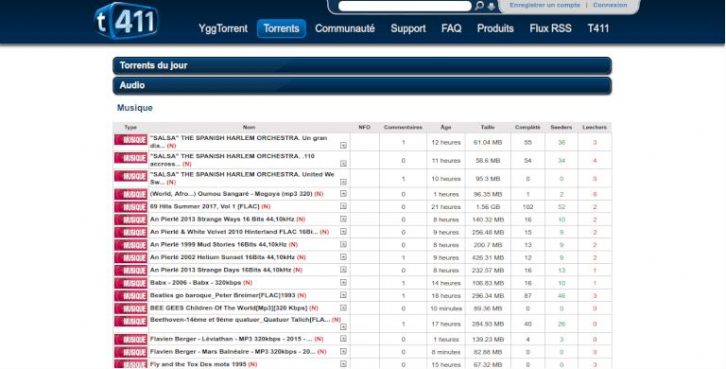The image size is (726, 369).
Task: Sort by the Nom column header
Action: (x=249, y=127)
